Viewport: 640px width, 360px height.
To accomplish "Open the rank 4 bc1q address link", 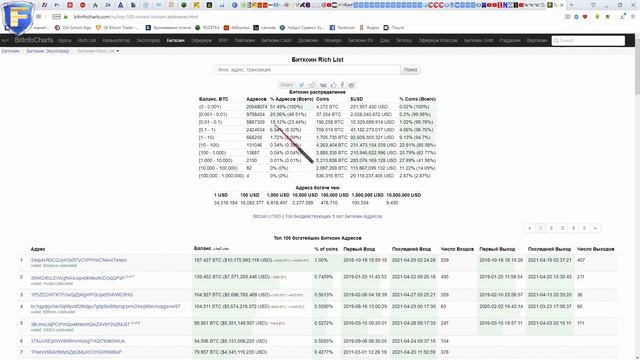I will coord(105,306).
